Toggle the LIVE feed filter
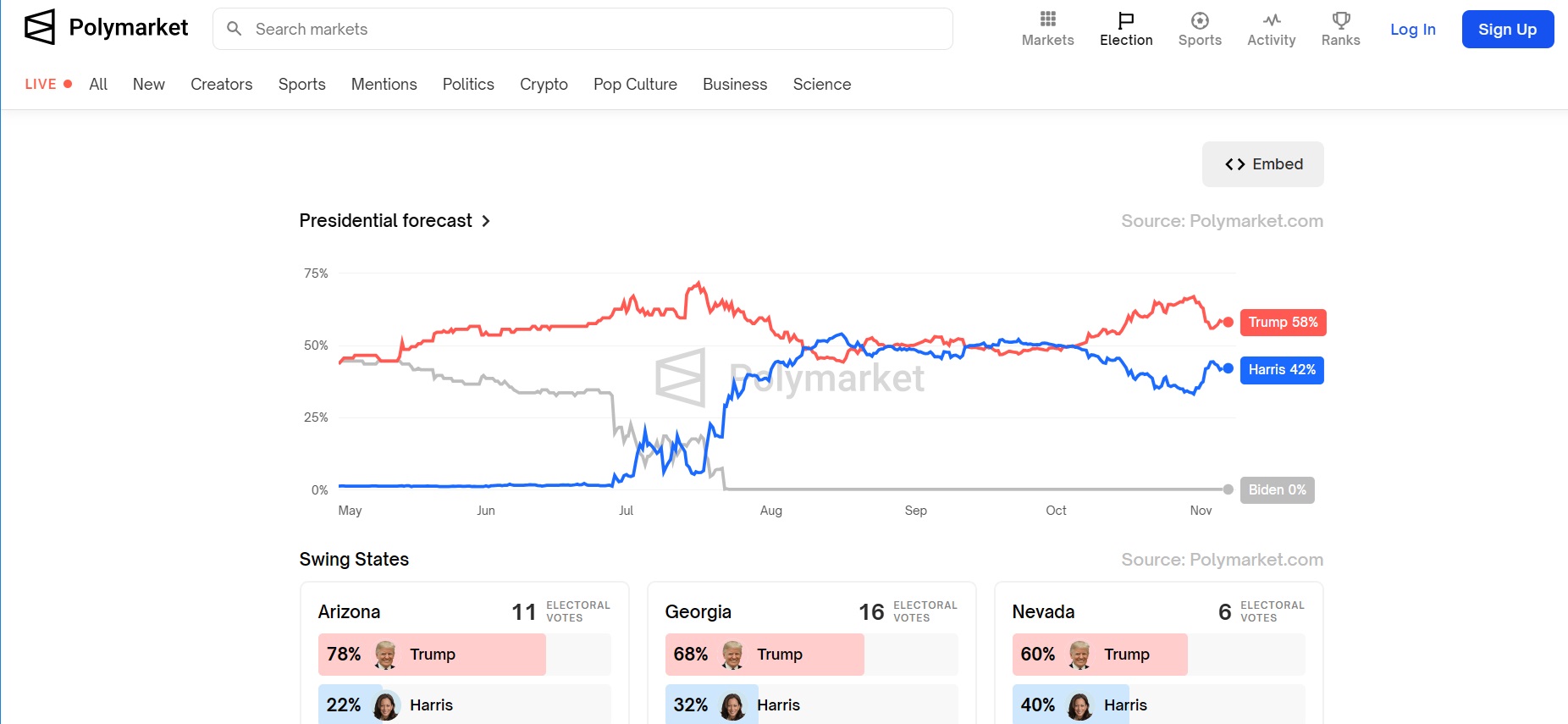 47,84
